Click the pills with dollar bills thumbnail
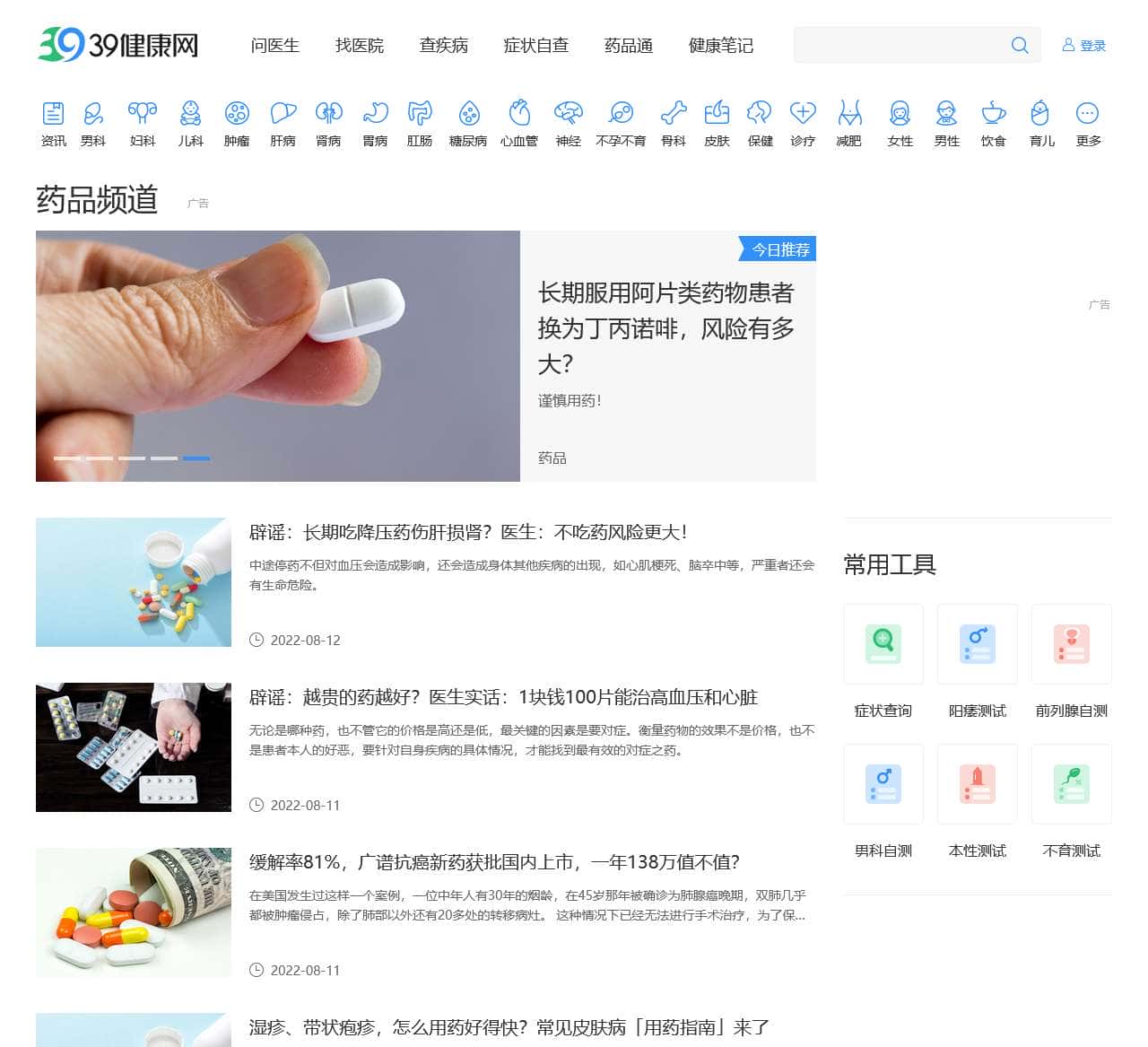This screenshot has width=1148, height=1047. click(134, 912)
